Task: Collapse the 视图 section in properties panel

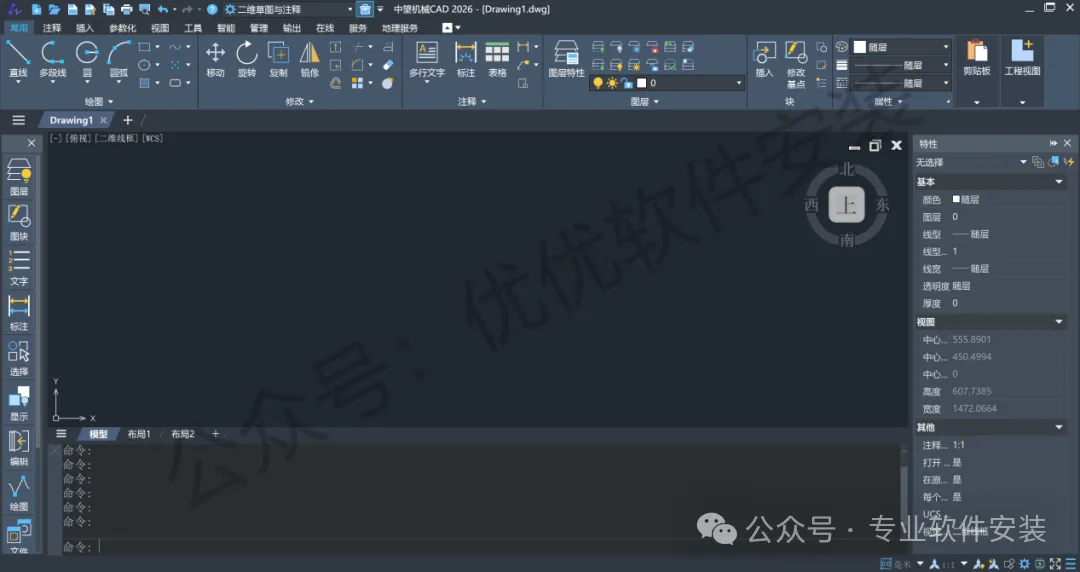Action: coord(1059,322)
